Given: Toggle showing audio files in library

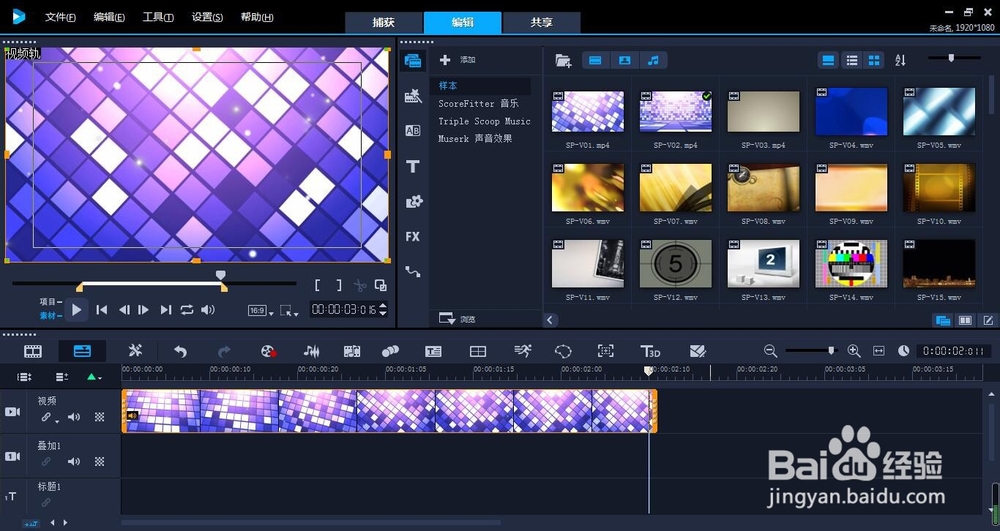Looking at the screenshot, I should [653, 61].
